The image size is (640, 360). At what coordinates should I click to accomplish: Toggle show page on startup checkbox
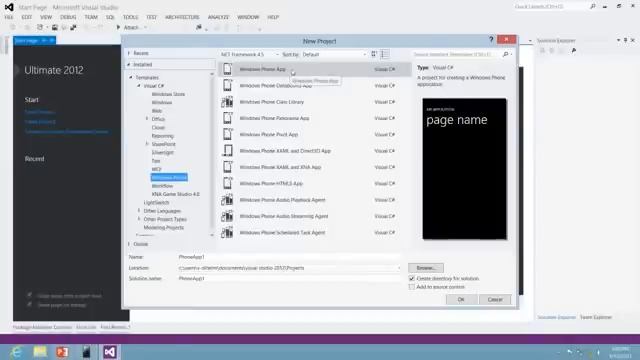point(29,304)
